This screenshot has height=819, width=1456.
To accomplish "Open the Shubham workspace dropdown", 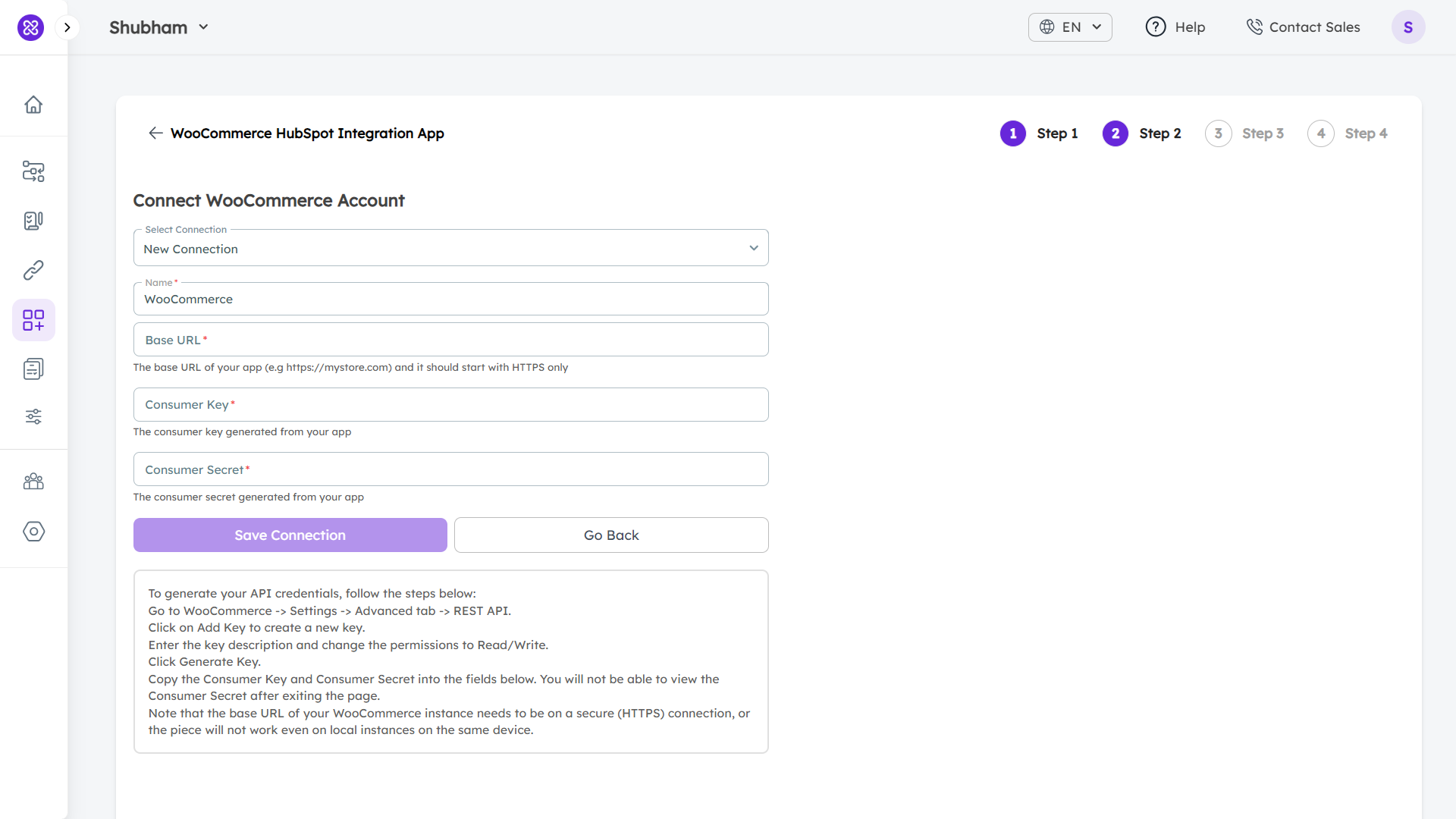I will tap(158, 27).
